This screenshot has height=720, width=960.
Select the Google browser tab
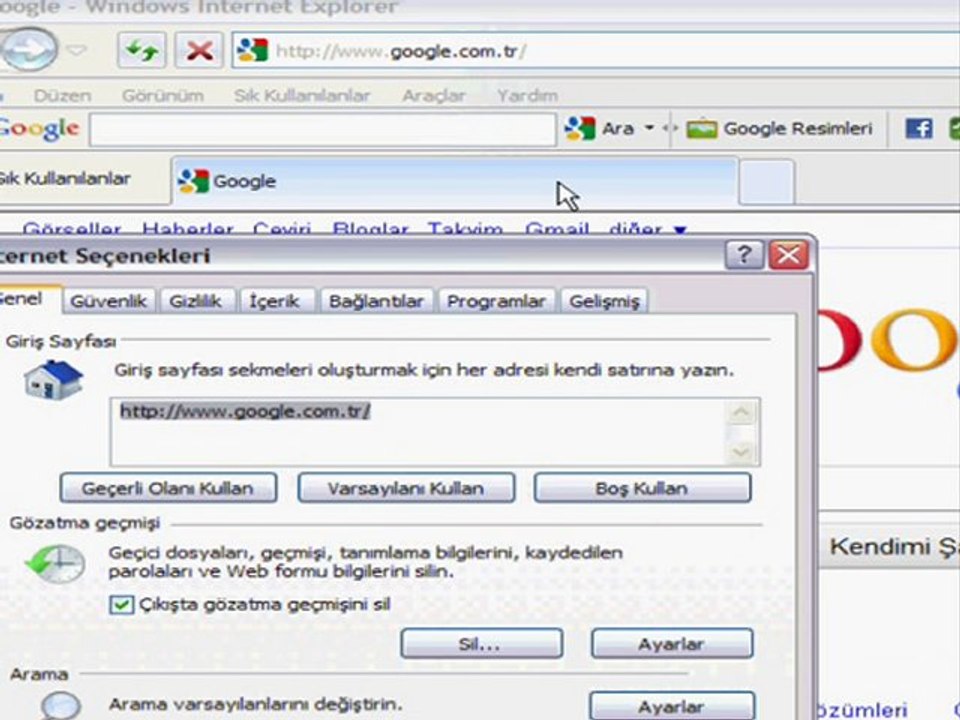tap(454, 181)
